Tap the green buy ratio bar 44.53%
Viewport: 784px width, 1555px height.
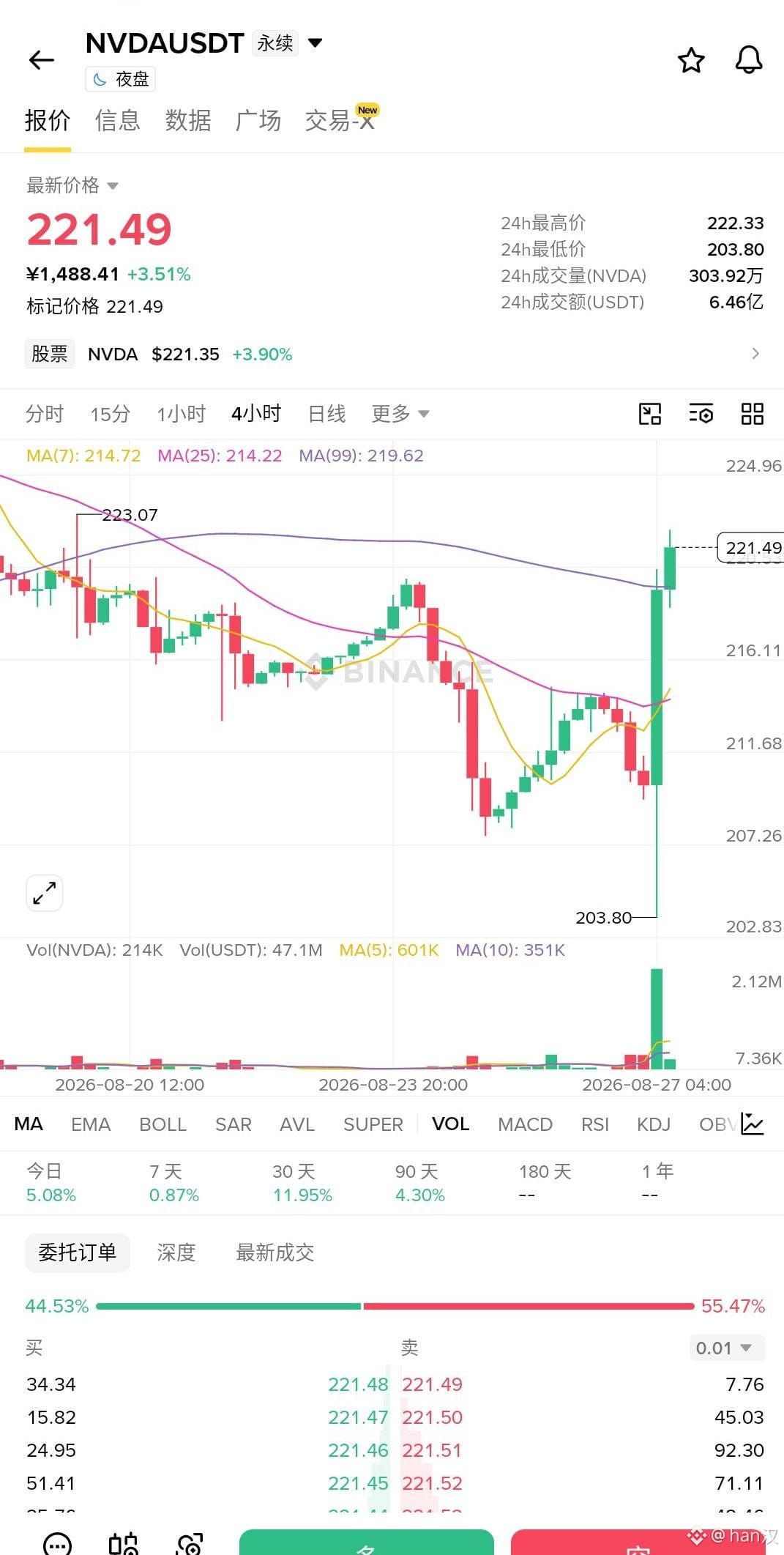228,1306
